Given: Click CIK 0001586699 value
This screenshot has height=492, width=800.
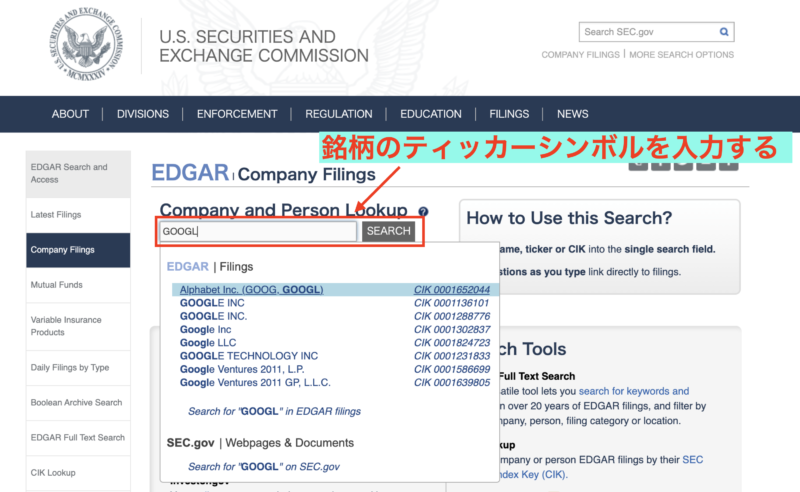Looking at the screenshot, I should tap(452, 369).
